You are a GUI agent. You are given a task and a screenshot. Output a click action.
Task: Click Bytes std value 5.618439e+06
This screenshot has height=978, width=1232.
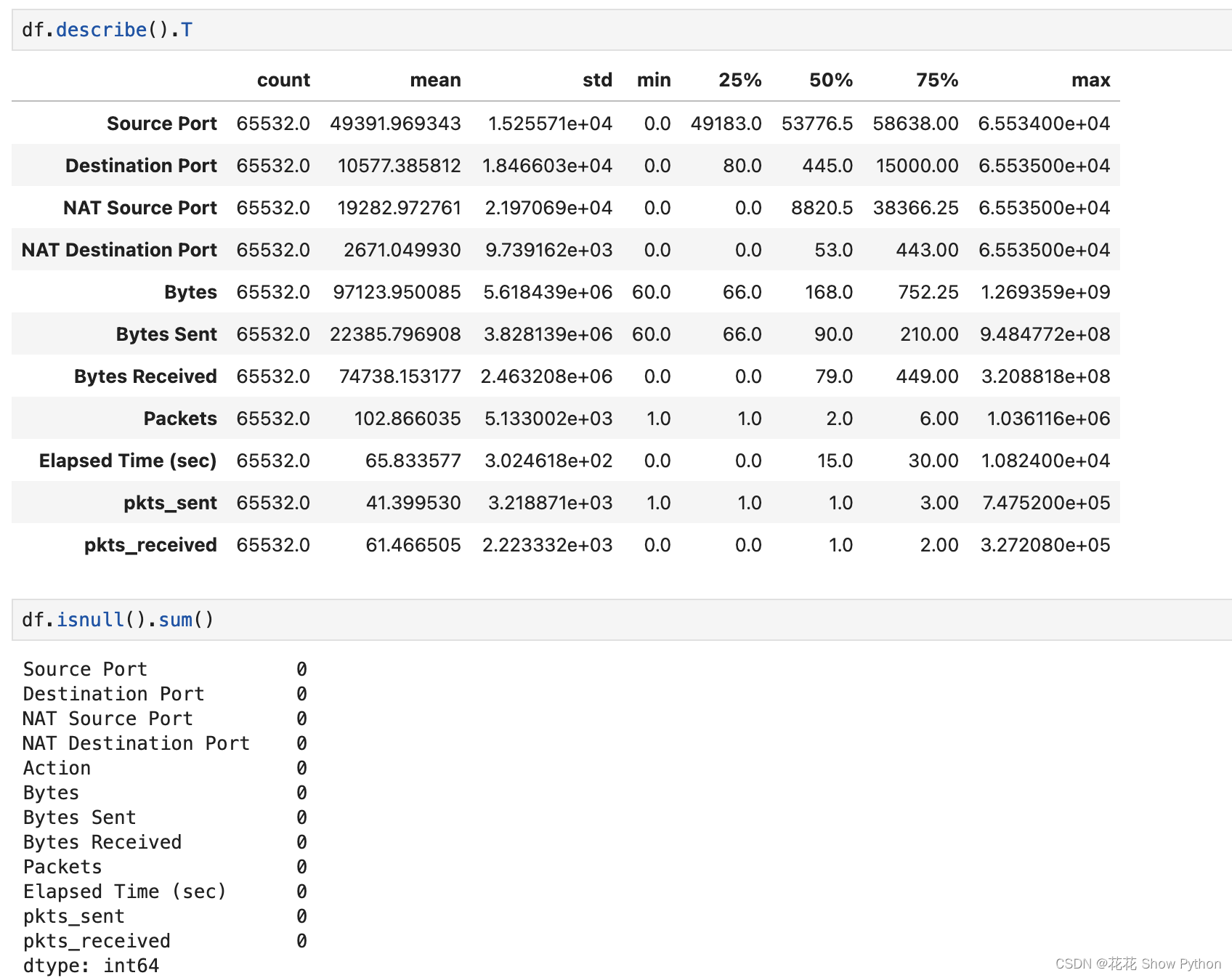click(x=548, y=292)
